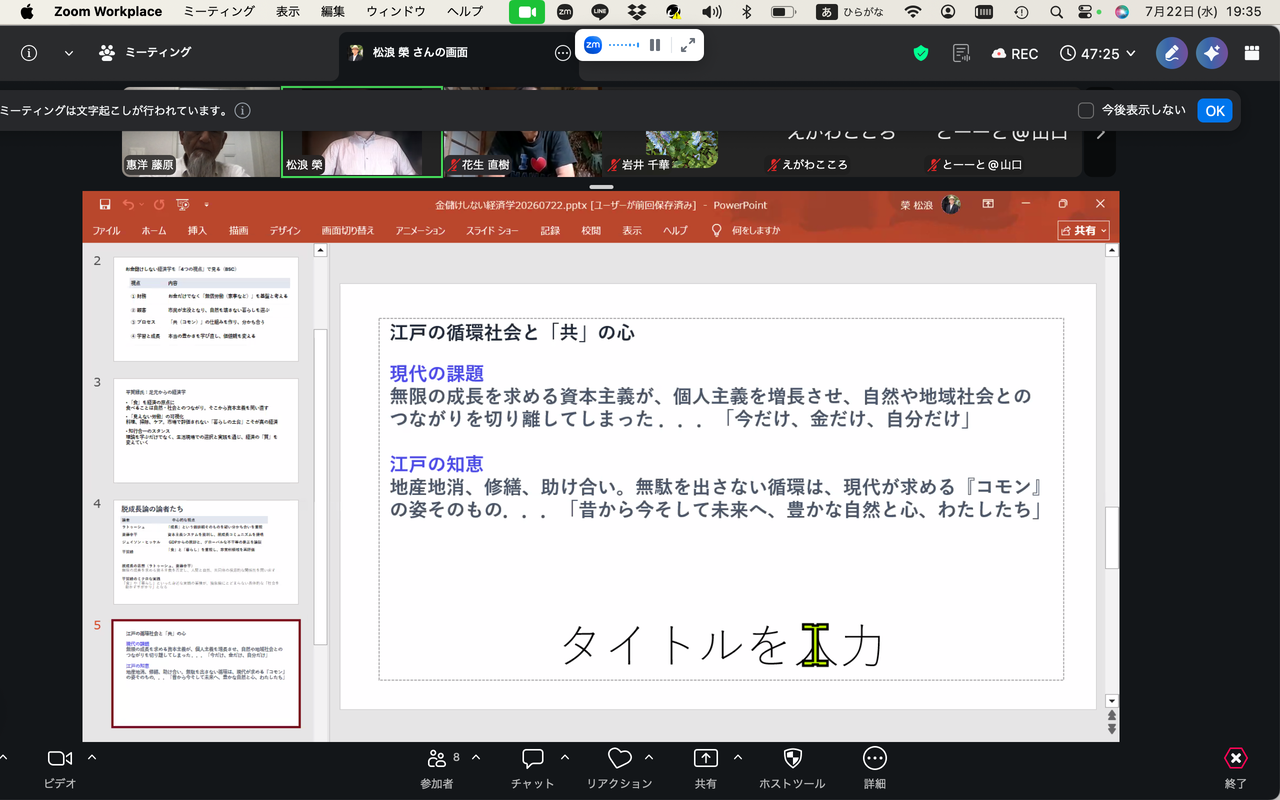This screenshot has width=1280, height=800.
Task: Open the ミーティング button in Zoom header
Action: click(x=146, y=53)
